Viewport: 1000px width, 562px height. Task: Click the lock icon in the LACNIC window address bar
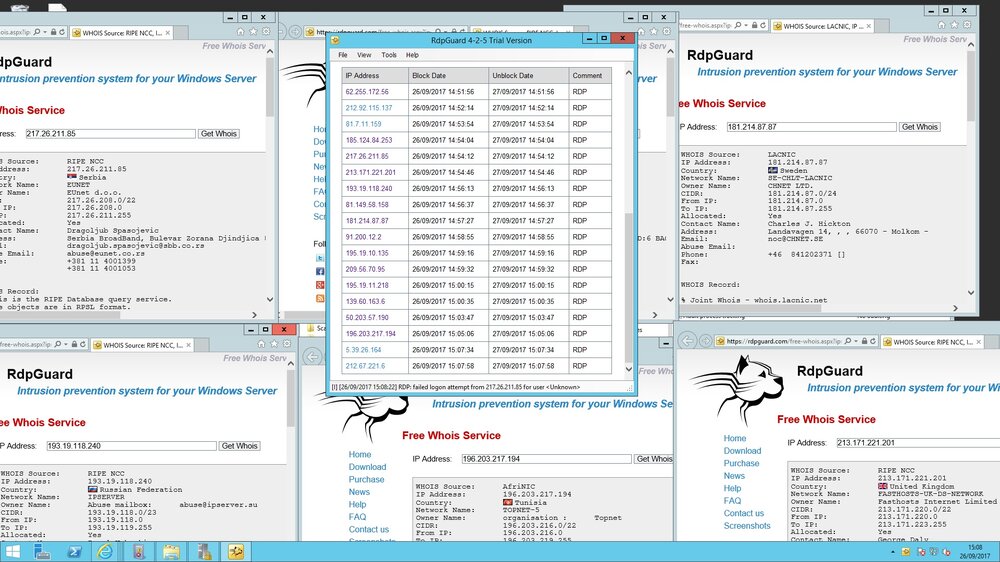[x=755, y=26]
